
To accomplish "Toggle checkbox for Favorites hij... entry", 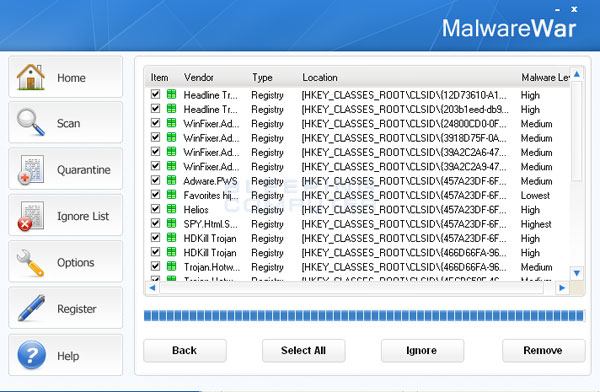I will click(155, 194).
